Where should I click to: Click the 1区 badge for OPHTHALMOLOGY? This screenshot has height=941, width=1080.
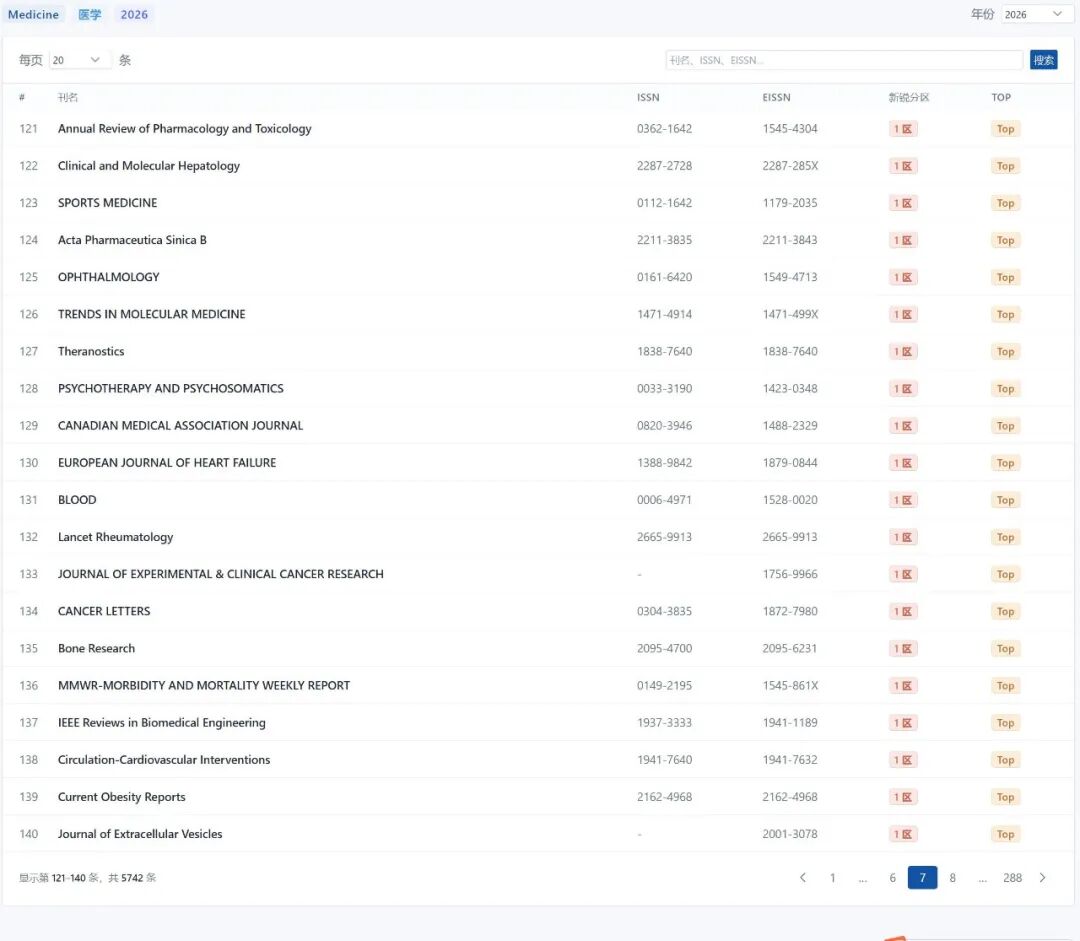(903, 277)
